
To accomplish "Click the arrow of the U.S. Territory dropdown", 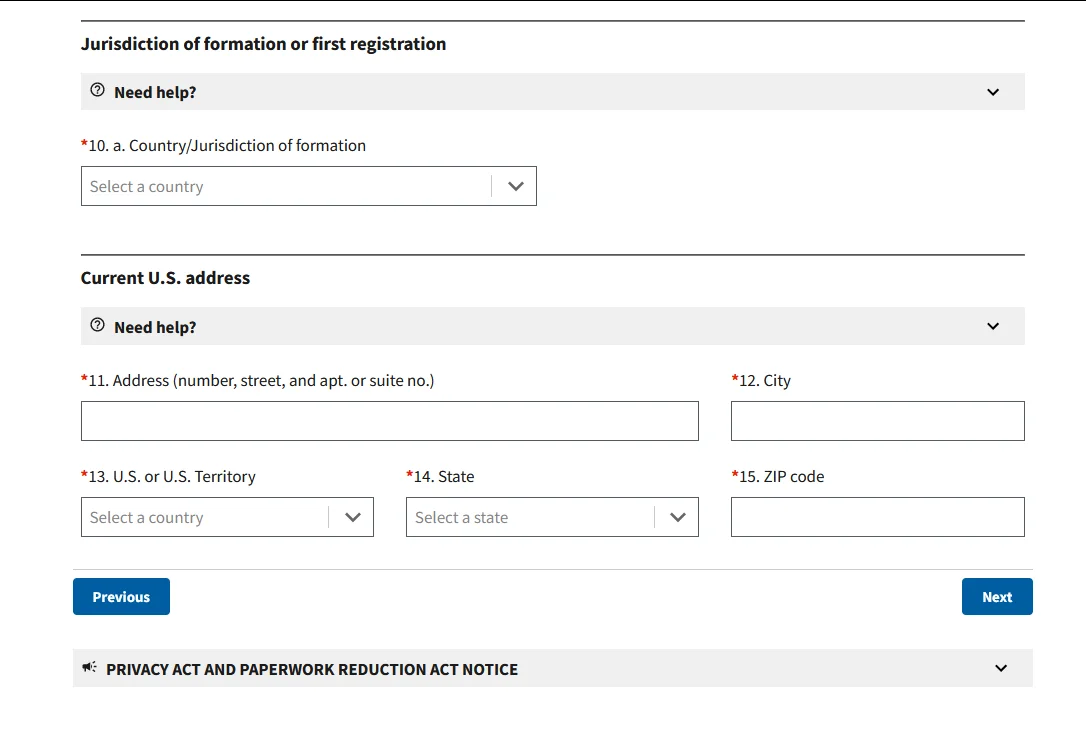I will (353, 517).
